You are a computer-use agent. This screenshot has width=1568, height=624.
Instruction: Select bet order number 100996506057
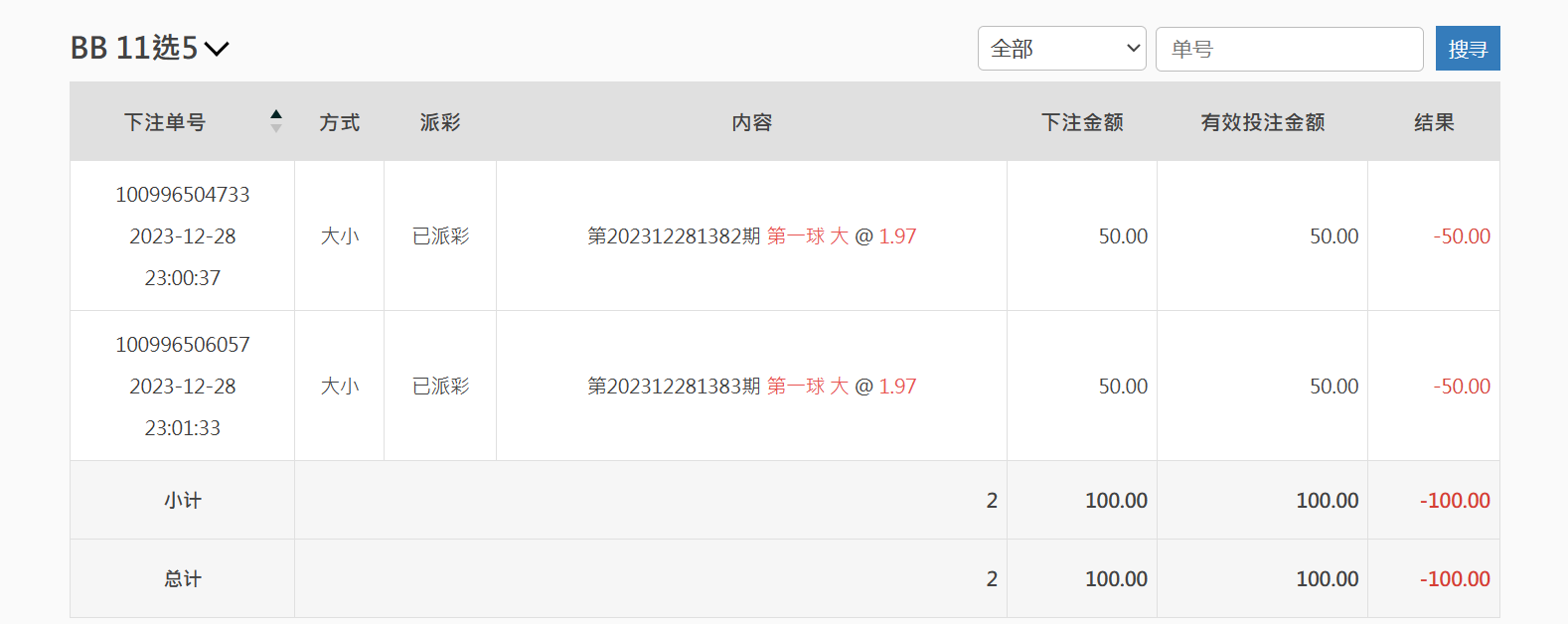coord(183,345)
